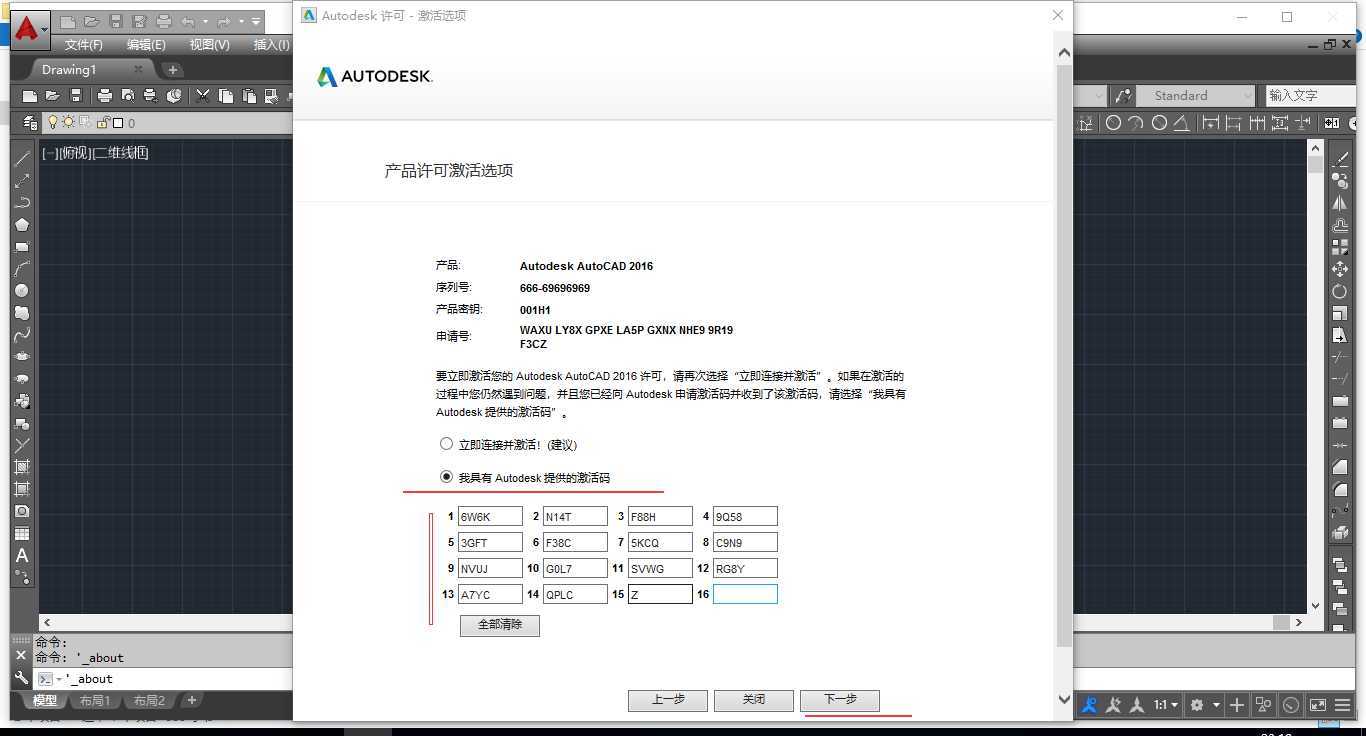Click the 下一步 button

coord(840,700)
